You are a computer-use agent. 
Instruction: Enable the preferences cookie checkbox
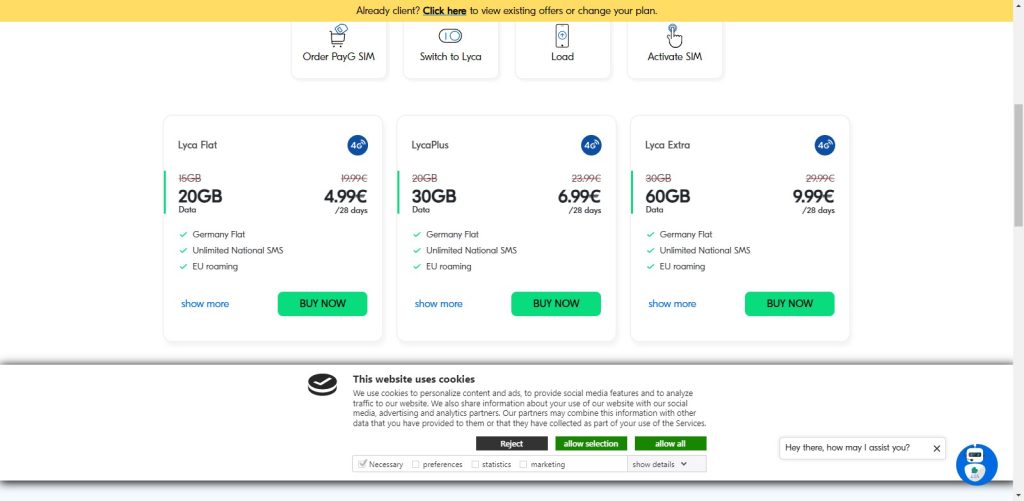tap(416, 464)
